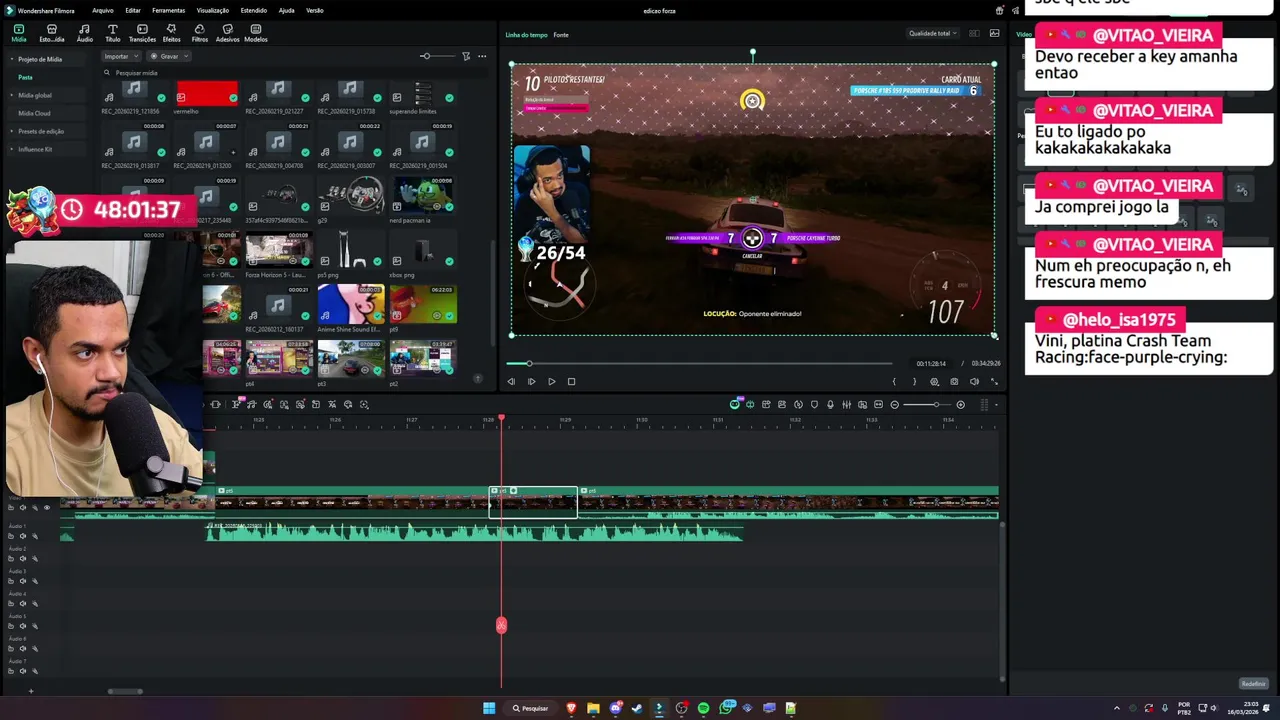The width and height of the screenshot is (1280, 720).
Task: Click the preview mark-in bracket icon
Action: 894,381
